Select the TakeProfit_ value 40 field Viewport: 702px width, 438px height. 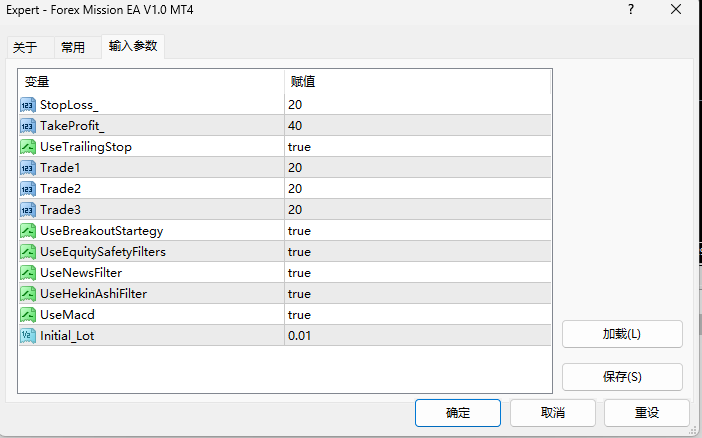(418, 126)
